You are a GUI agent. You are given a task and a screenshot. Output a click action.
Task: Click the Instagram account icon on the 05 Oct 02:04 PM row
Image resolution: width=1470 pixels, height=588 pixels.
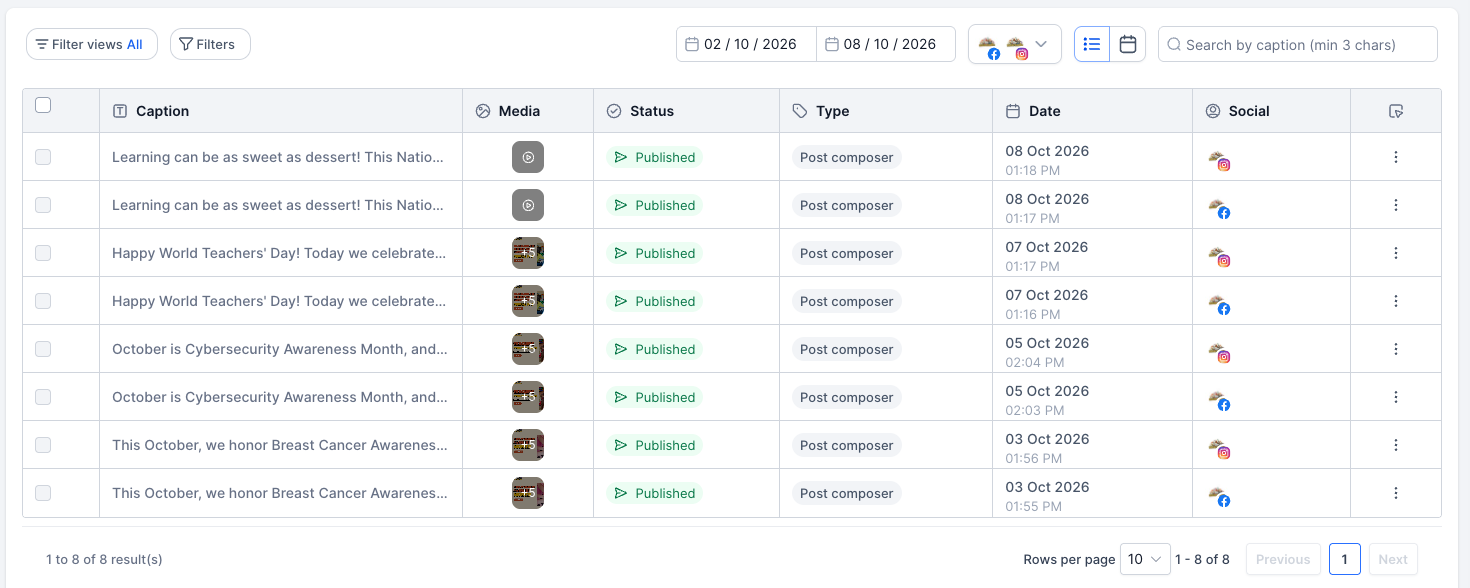coord(1218,351)
